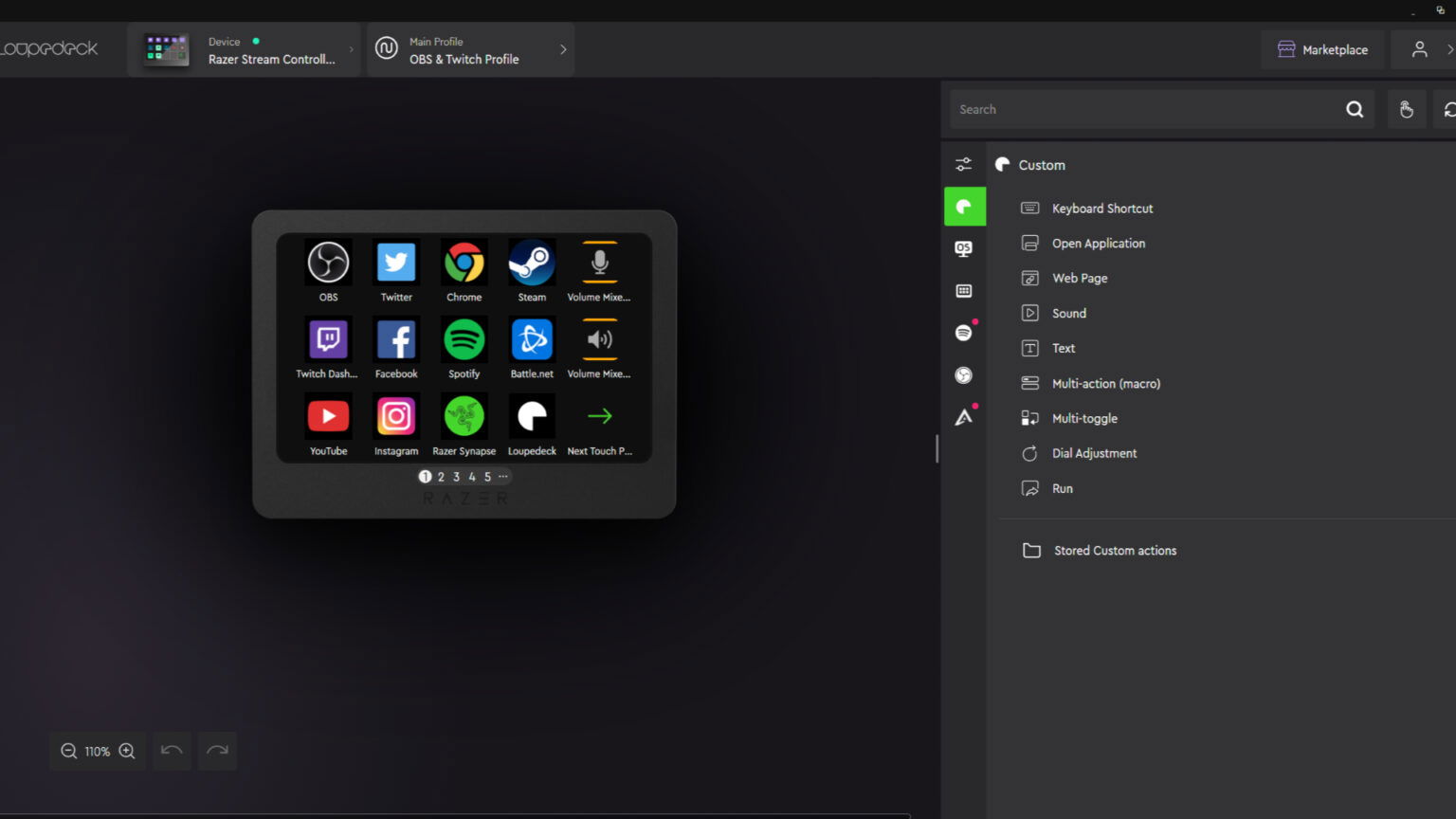The height and width of the screenshot is (819, 1456).
Task: Select the keyboard actions category icon
Action: tap(963, 290)
